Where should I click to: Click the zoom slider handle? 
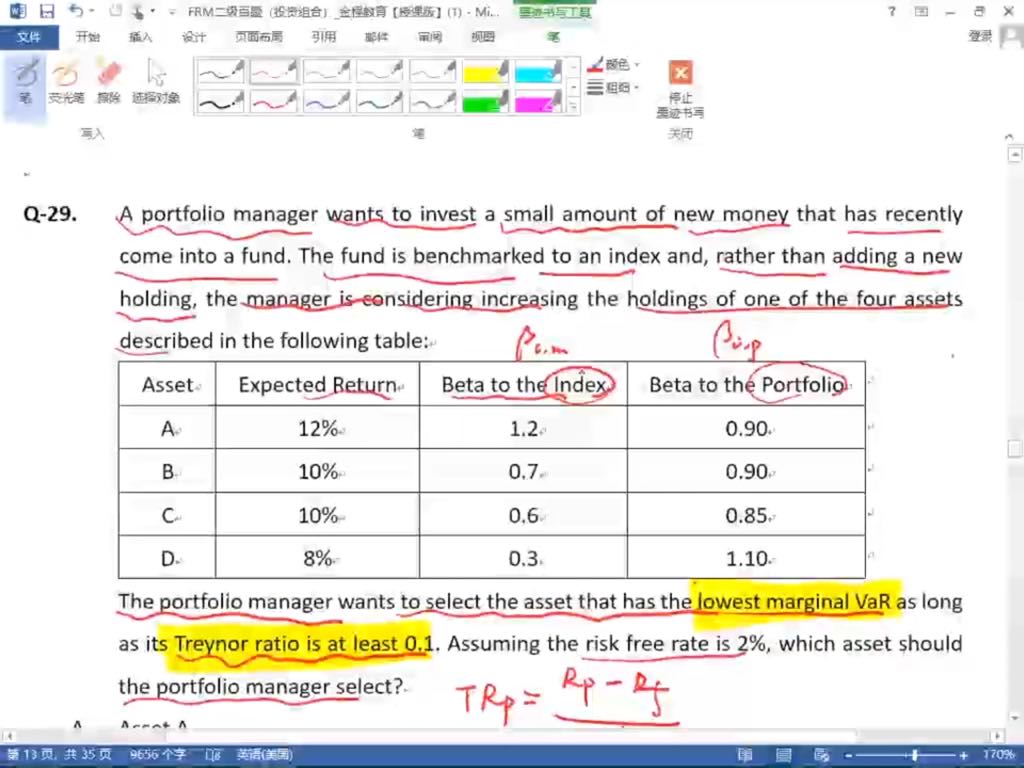[x=915, y=756]
